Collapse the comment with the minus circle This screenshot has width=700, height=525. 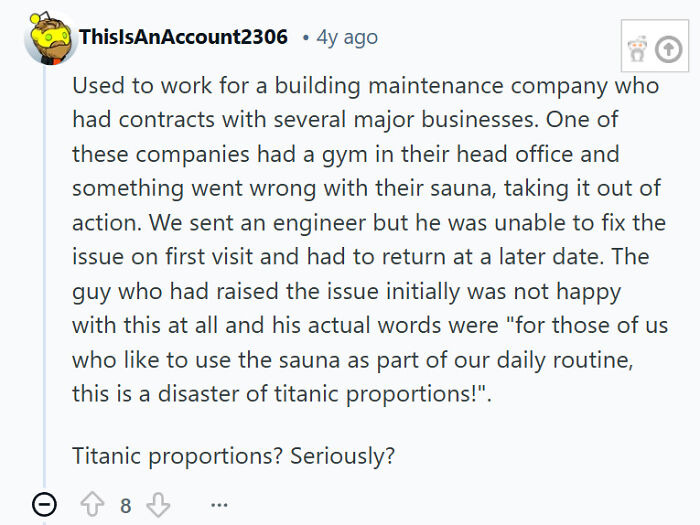(x=44, y=505)
